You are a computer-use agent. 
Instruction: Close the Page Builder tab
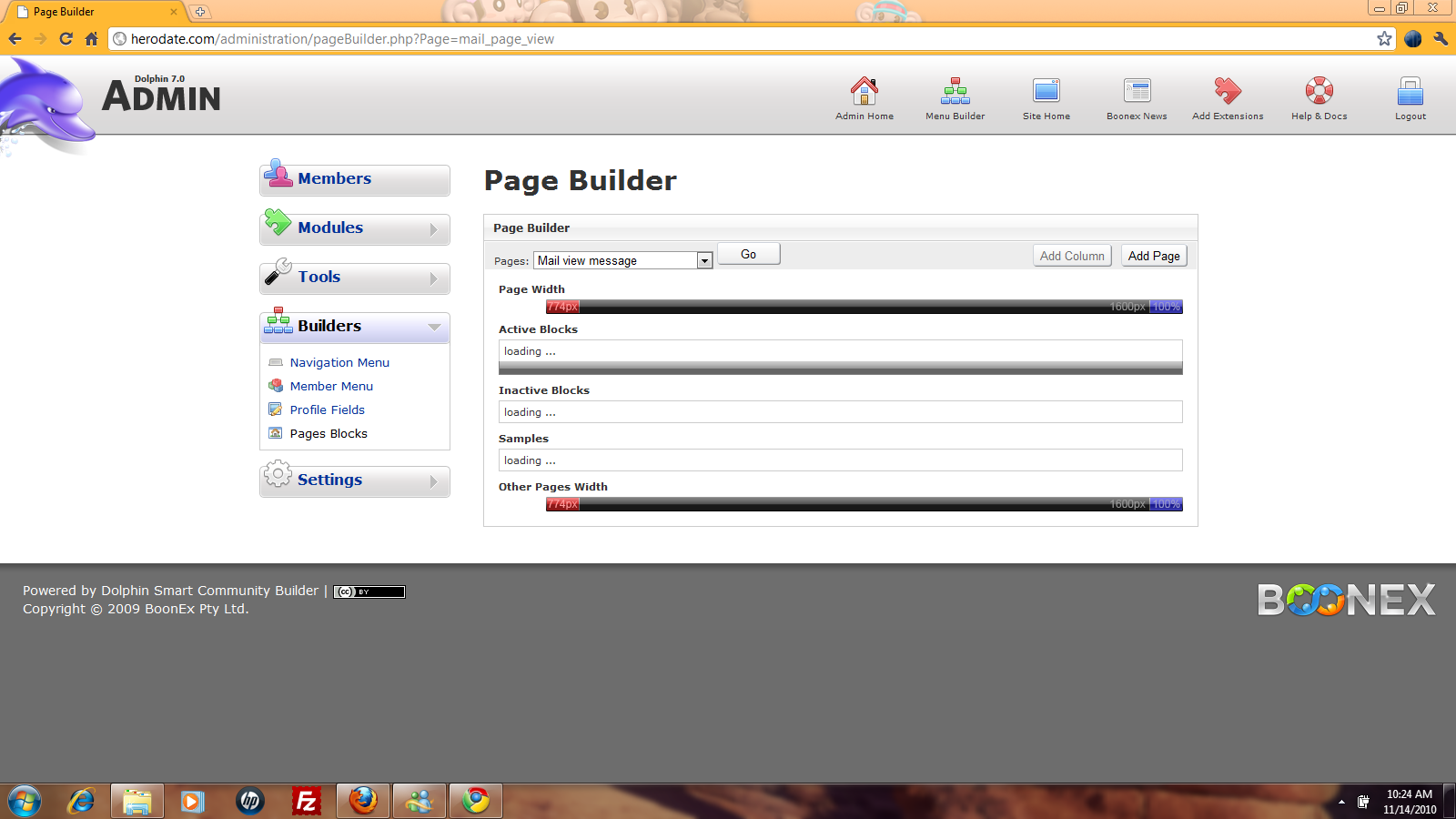pos(174,12)
